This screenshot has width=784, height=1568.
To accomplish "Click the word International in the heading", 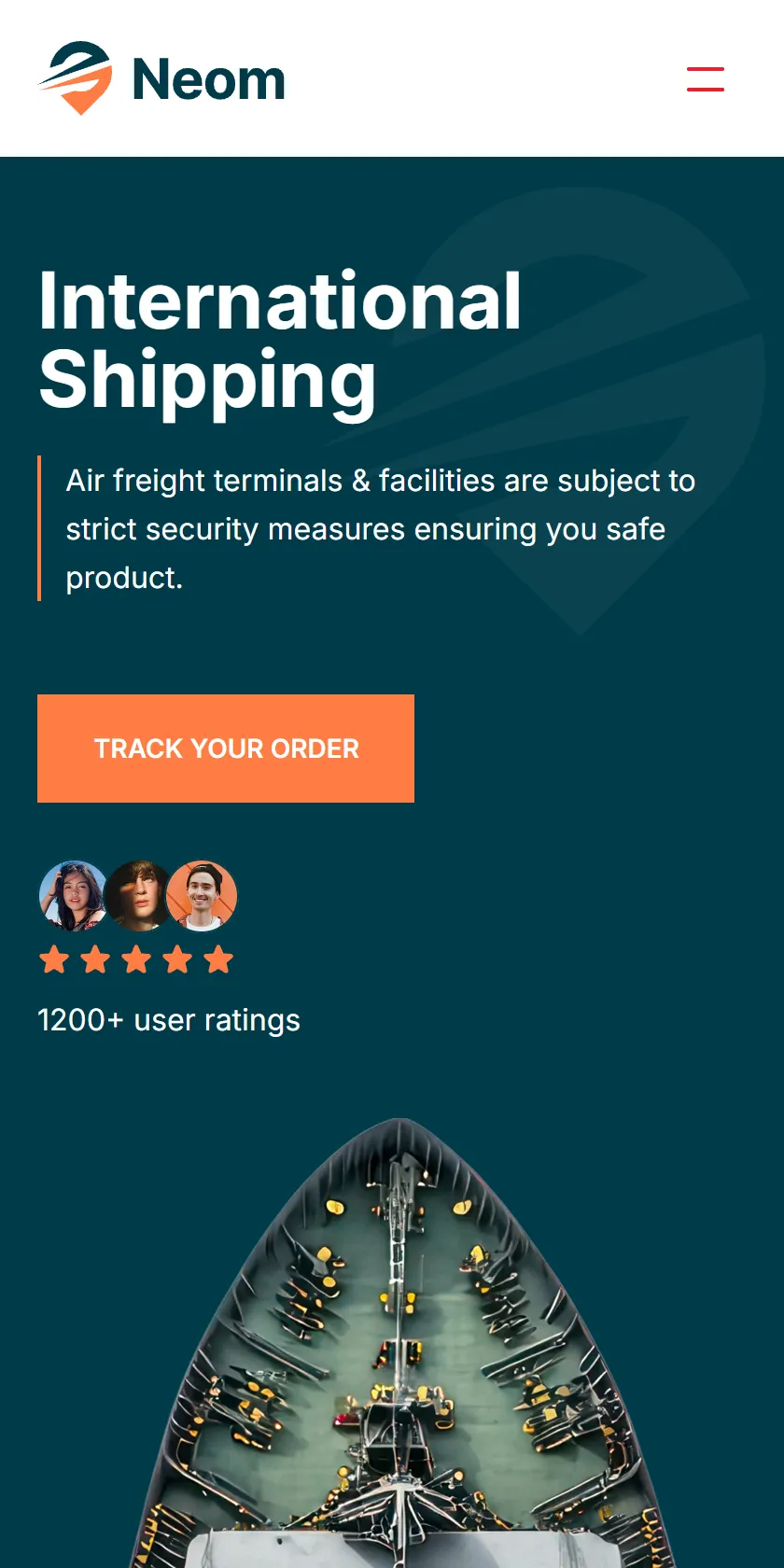I will pos(280,301).
